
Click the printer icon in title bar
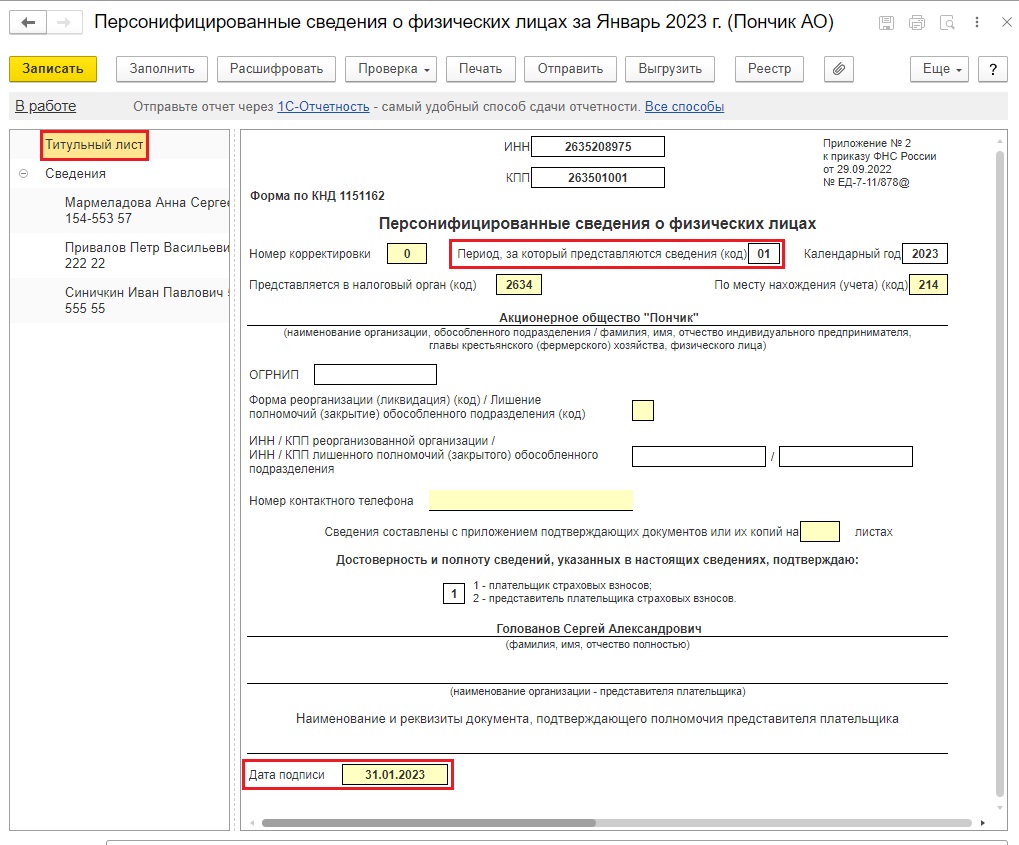[x=917, y=23]
